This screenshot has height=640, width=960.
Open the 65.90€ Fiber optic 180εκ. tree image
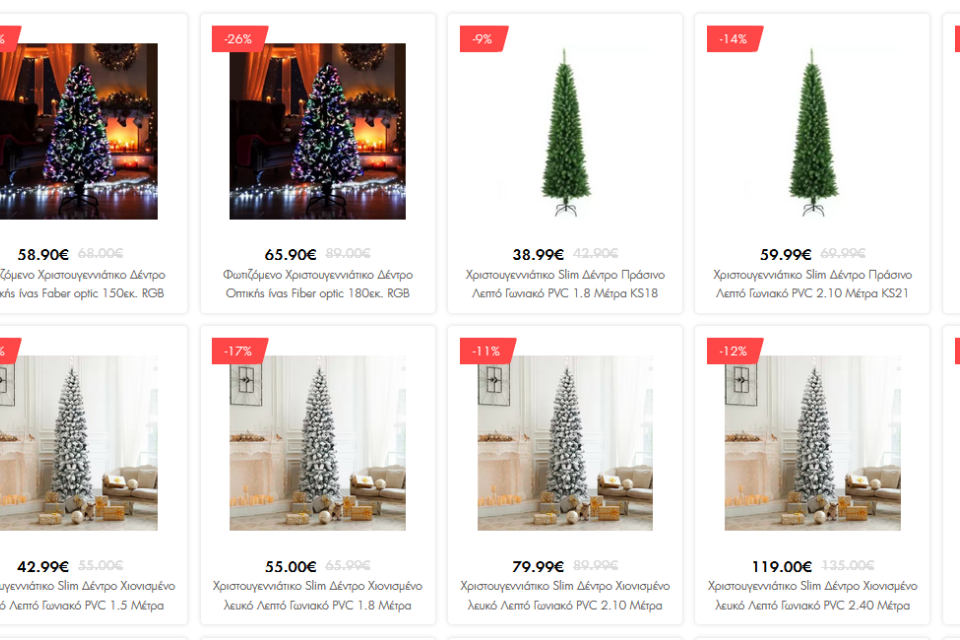click(x=317, y=131)
